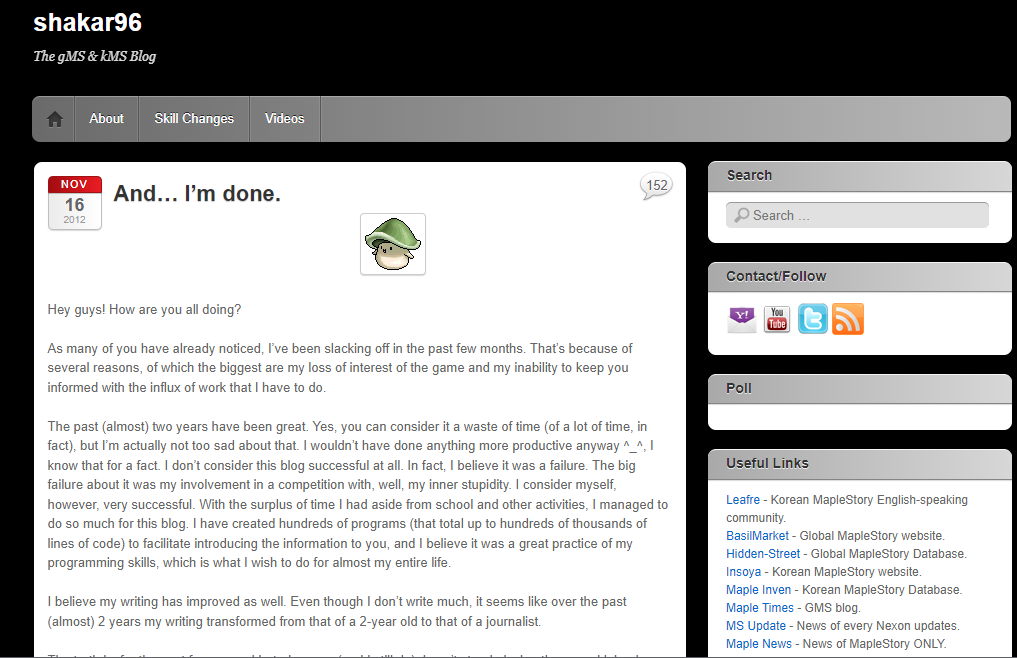Screen dimensions: 1017x658
Task: Open the Twitter follow icon
Action: coord(812,319)
